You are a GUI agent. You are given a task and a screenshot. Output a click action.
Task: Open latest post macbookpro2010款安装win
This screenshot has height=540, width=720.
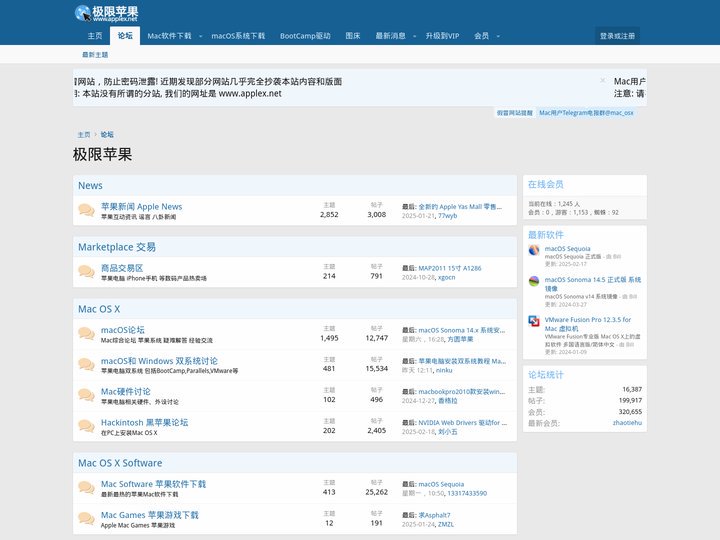click(x=461, y=392)
